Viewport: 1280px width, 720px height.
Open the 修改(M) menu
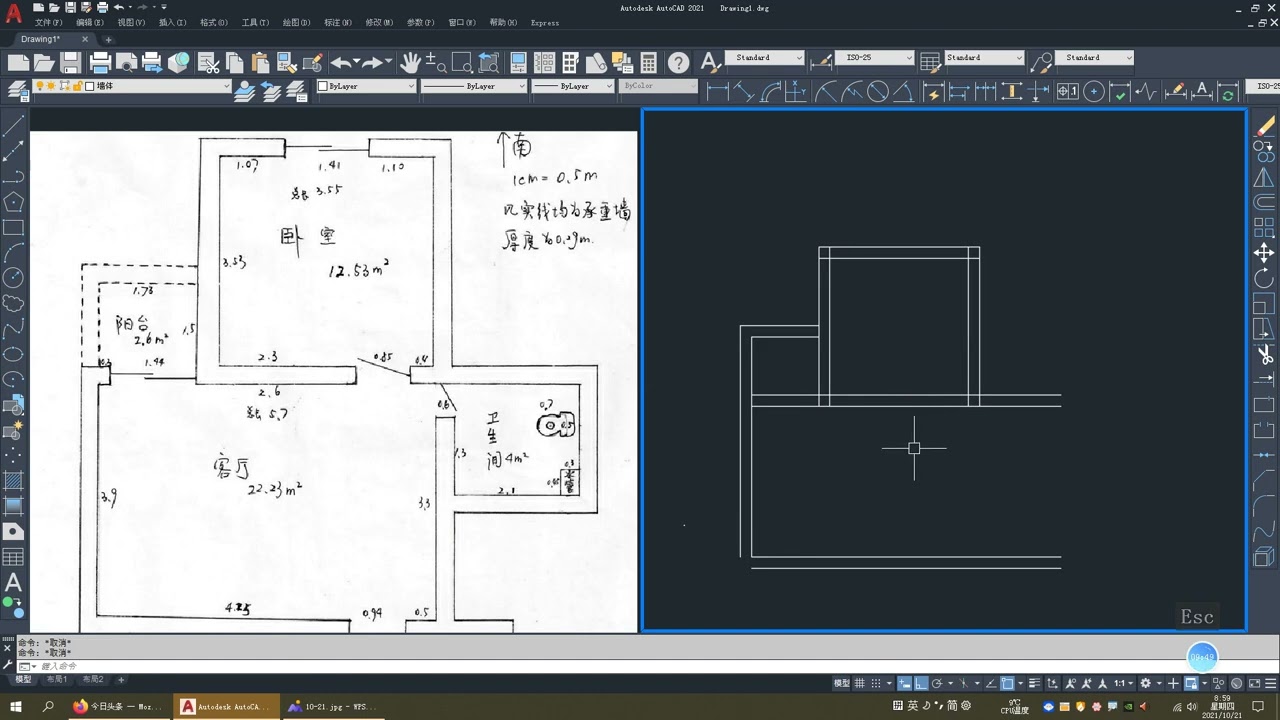pyautogui.click(x=379, y=22)
